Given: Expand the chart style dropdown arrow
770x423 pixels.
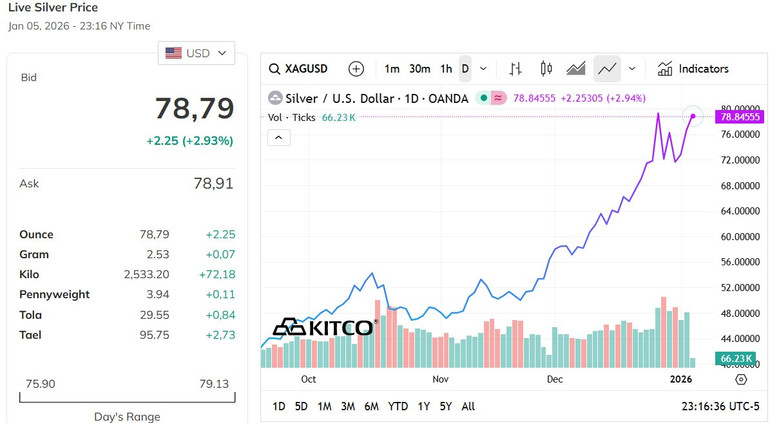Looking at the screenshot, I should click(631, 69).
